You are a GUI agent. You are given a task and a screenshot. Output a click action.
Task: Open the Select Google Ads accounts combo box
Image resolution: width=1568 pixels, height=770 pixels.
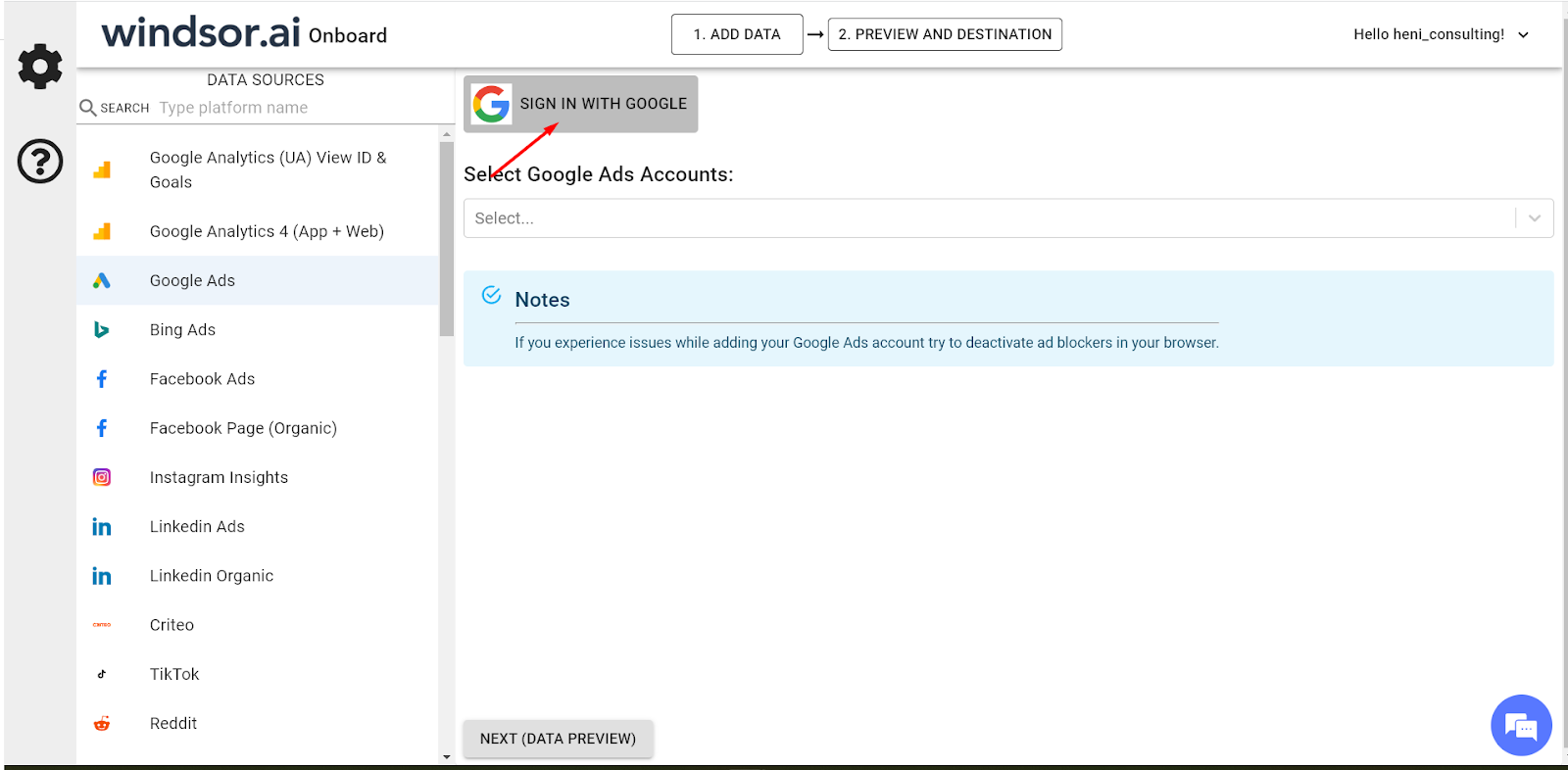coord(1008,218)
